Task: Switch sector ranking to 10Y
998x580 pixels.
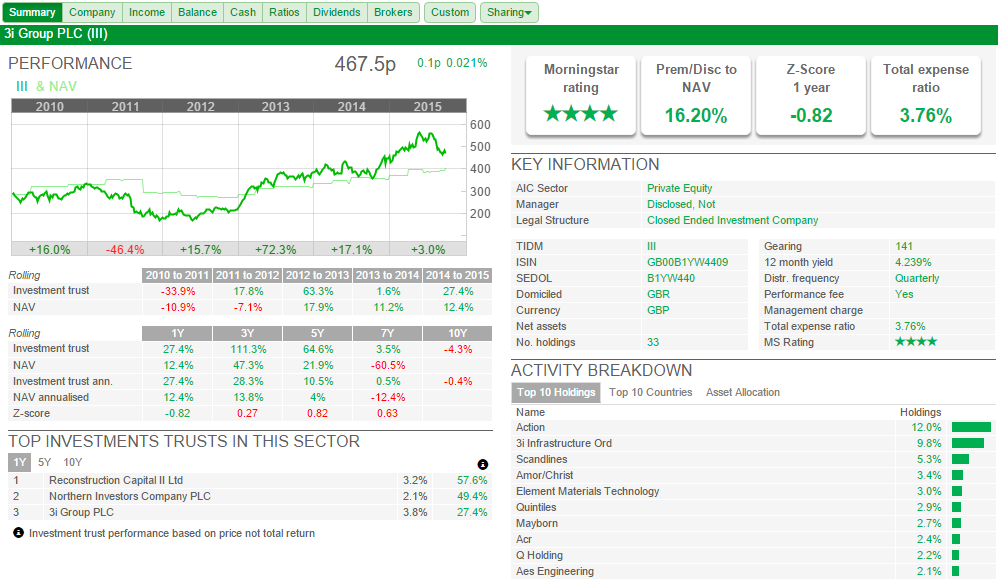Action: (73, 462)
